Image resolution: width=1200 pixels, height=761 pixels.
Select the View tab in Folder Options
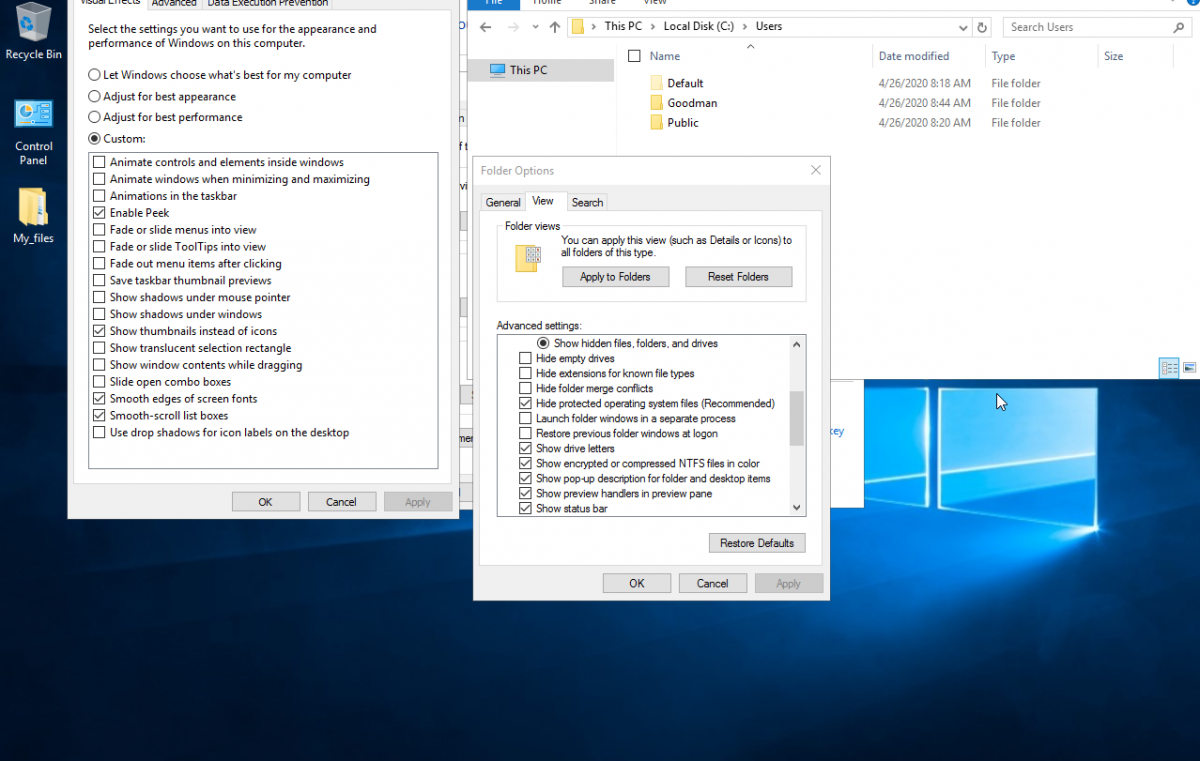(x=543, y=201)
